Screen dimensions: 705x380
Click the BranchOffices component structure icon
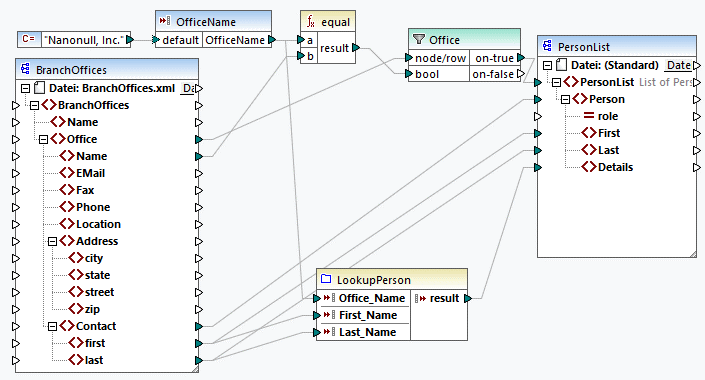pos(25,69)
